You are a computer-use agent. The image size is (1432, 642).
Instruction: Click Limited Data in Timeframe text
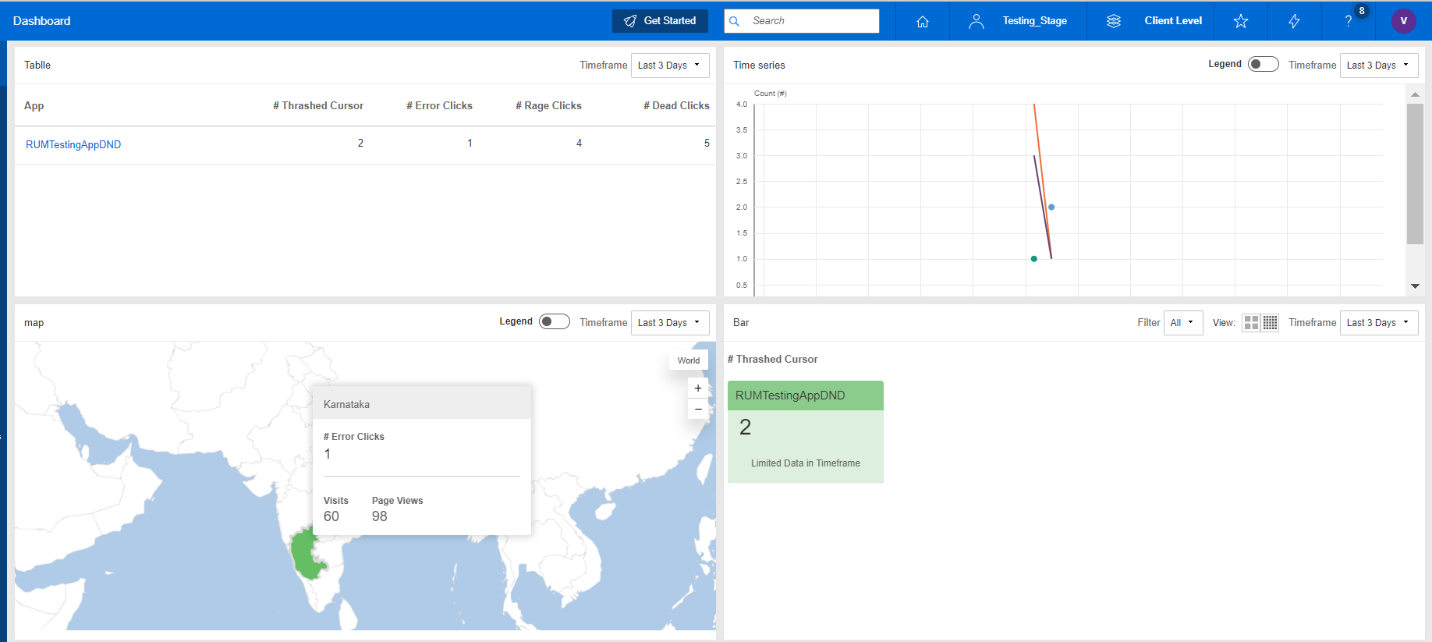(806, 463)
